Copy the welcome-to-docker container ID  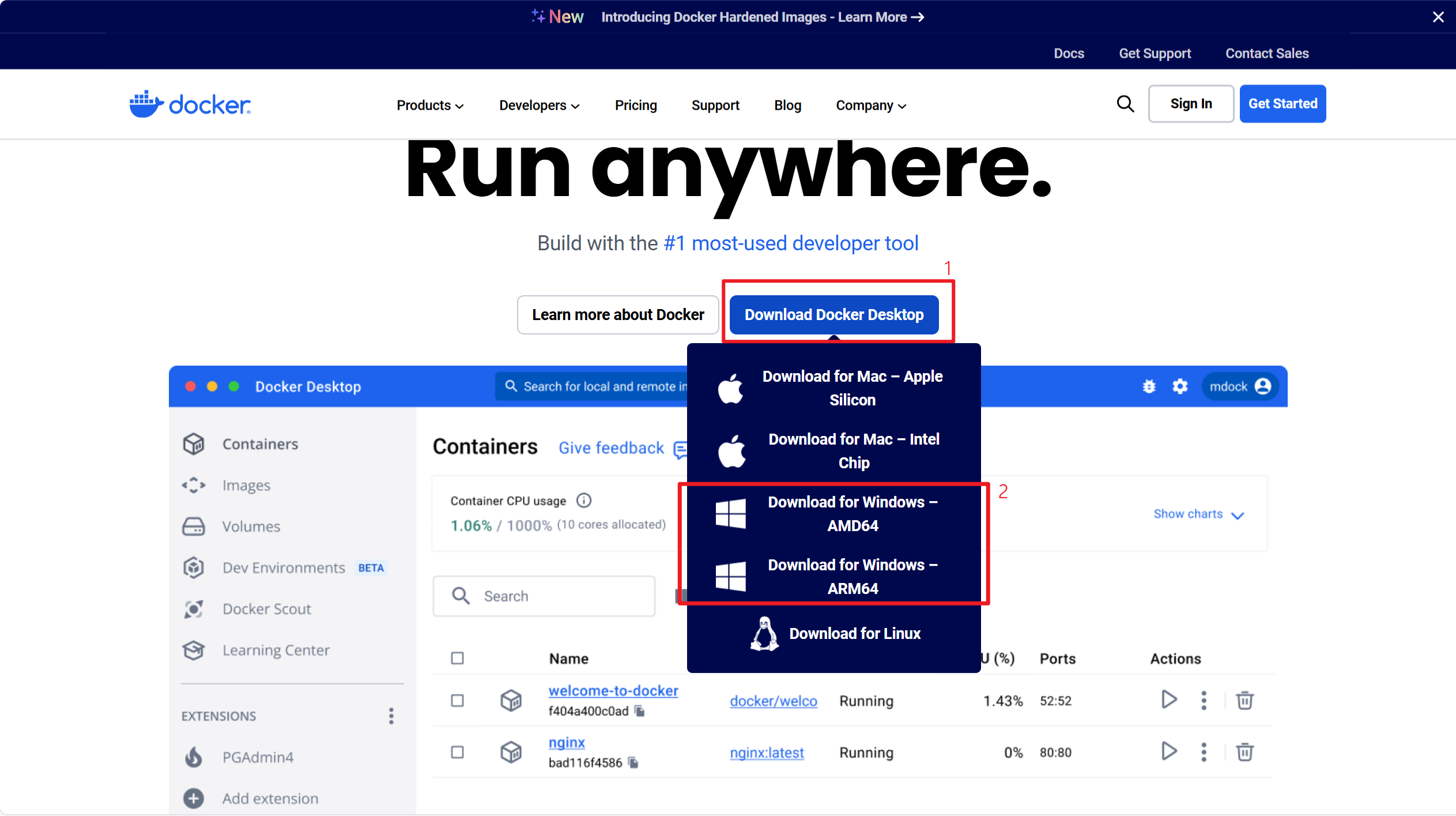pos(639,711)
